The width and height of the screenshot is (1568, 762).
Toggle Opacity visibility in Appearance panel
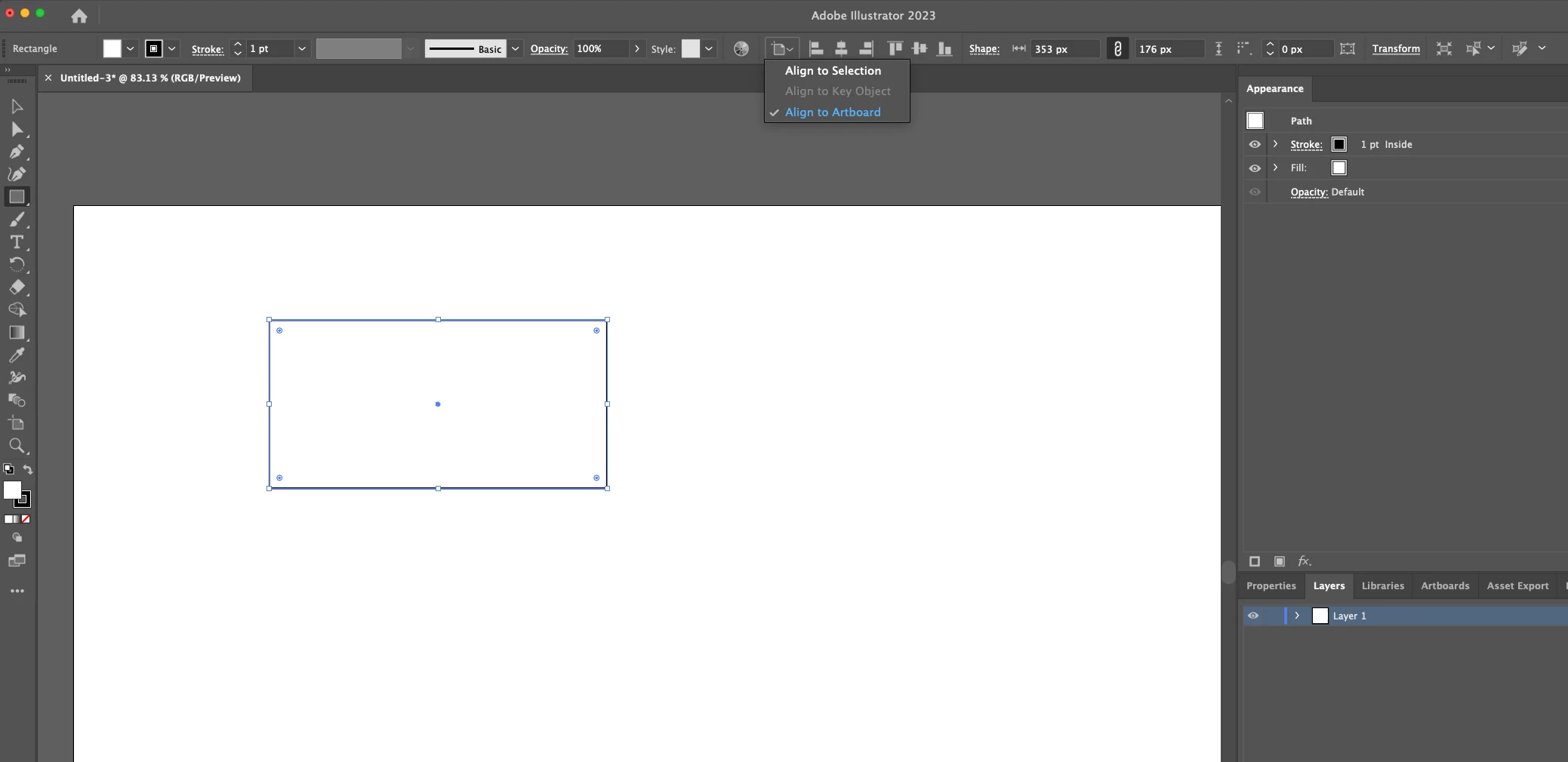pyautogui.click(x=1255, y=192)
